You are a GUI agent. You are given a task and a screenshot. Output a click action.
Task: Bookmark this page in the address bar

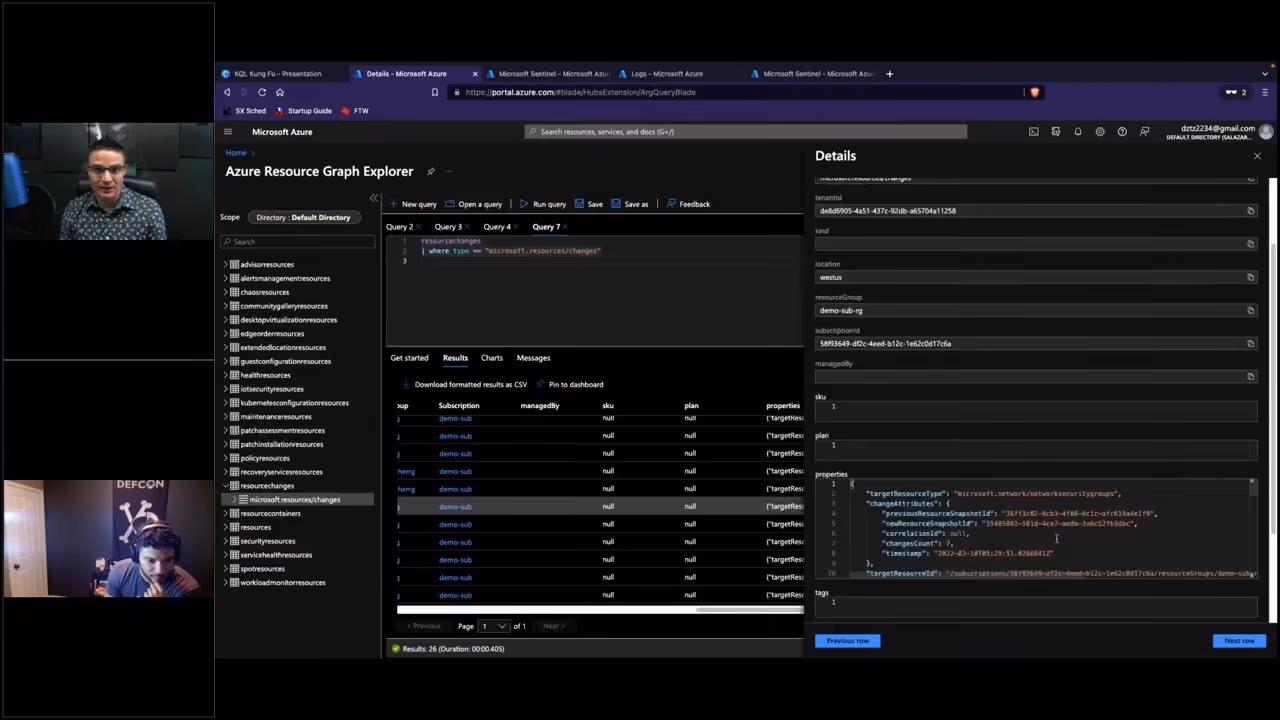[435, 92]
